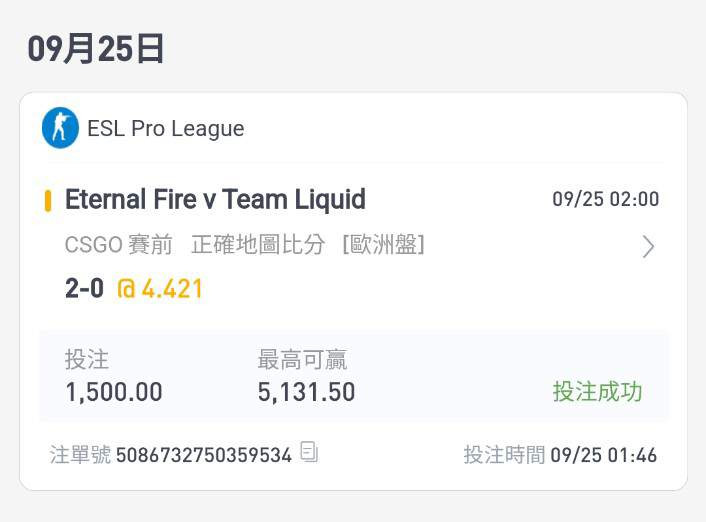Click the 09月25日 date header

point(95,48)
